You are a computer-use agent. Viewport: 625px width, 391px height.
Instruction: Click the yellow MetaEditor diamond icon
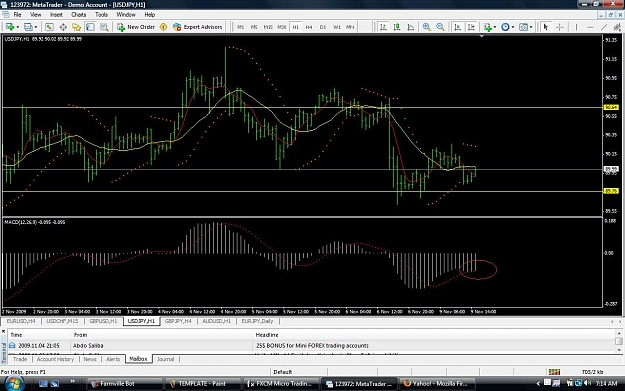(x=163, y=27)
